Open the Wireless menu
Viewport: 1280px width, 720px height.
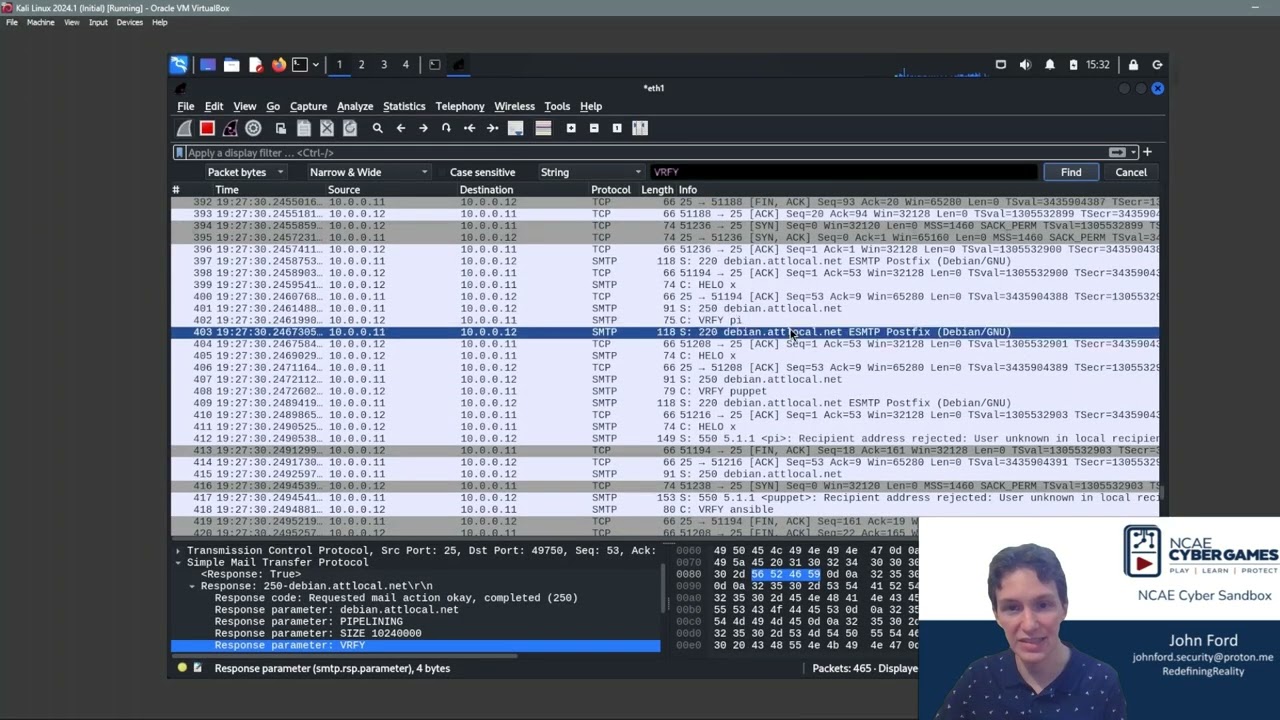point(514,106)
